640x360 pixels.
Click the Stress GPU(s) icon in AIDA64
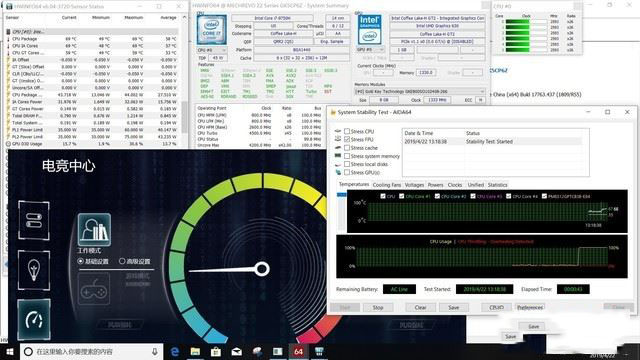[x=338, y=172]
